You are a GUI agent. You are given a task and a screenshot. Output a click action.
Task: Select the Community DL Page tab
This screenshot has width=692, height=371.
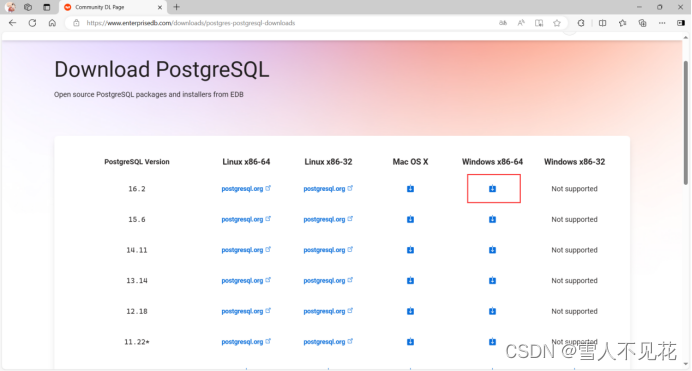pos(113,7)
